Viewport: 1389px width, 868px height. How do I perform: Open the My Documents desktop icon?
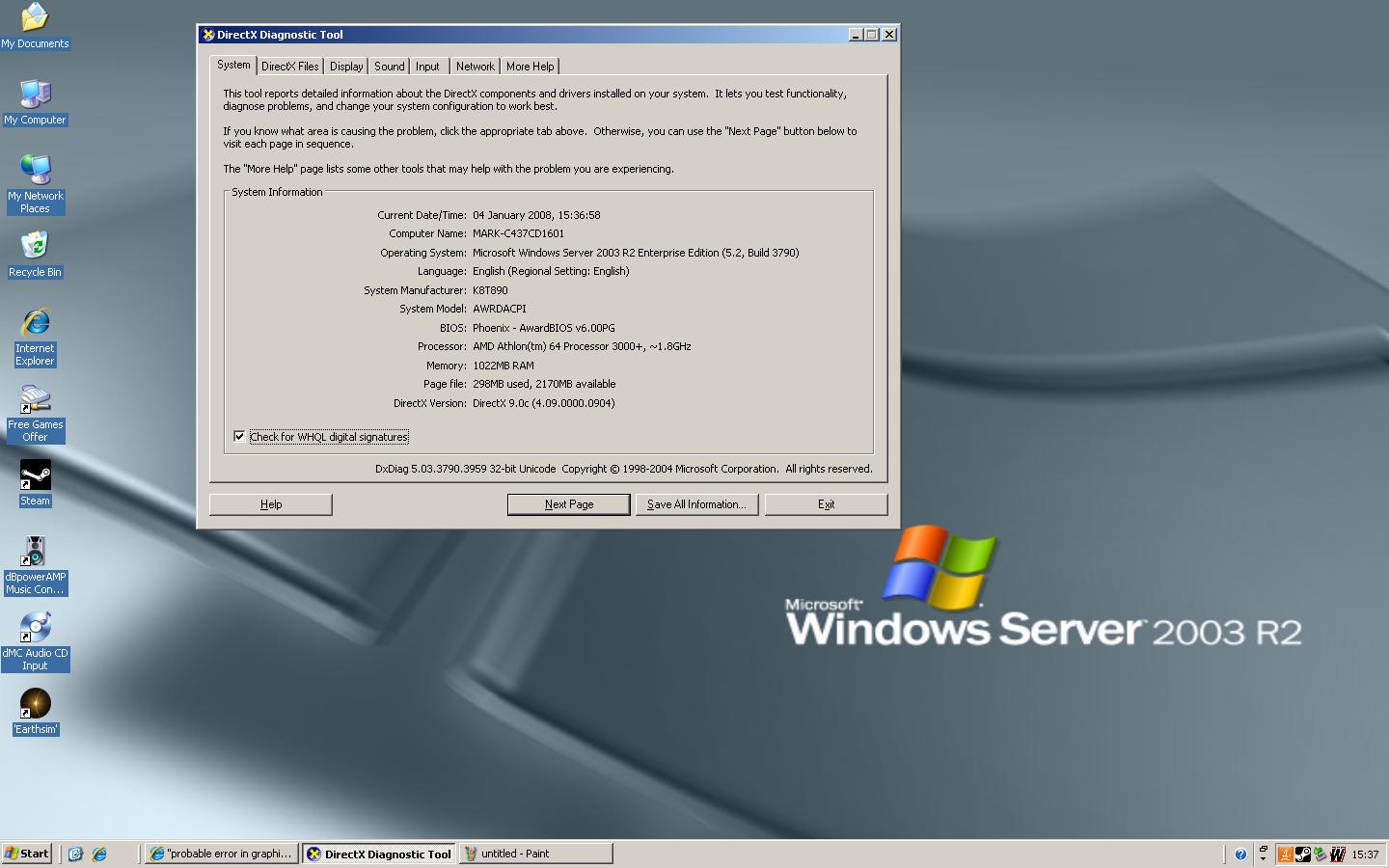tap(35, 26)
